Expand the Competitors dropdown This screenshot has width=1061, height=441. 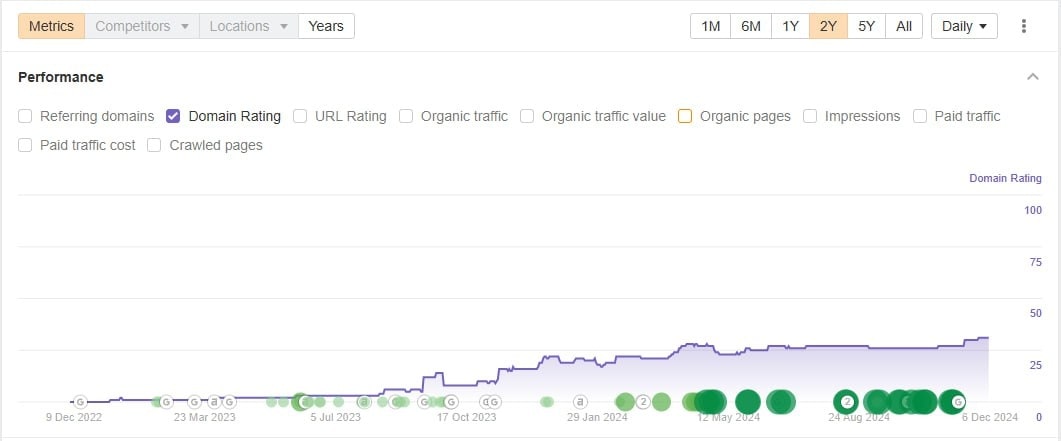pyautogui.click(x=142, y=26)
